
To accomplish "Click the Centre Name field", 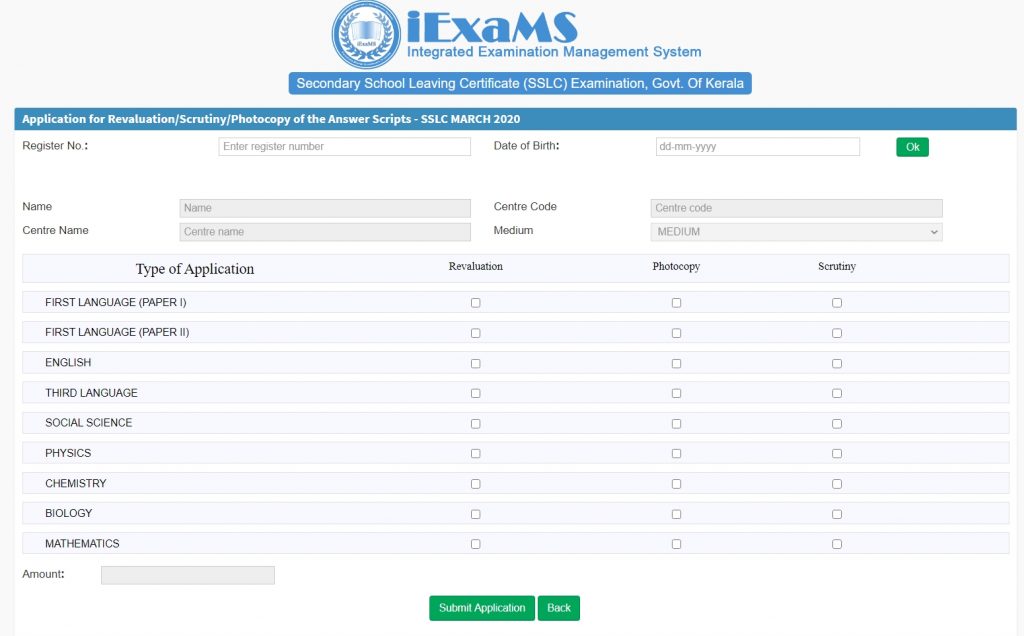I will click(325, 232).
